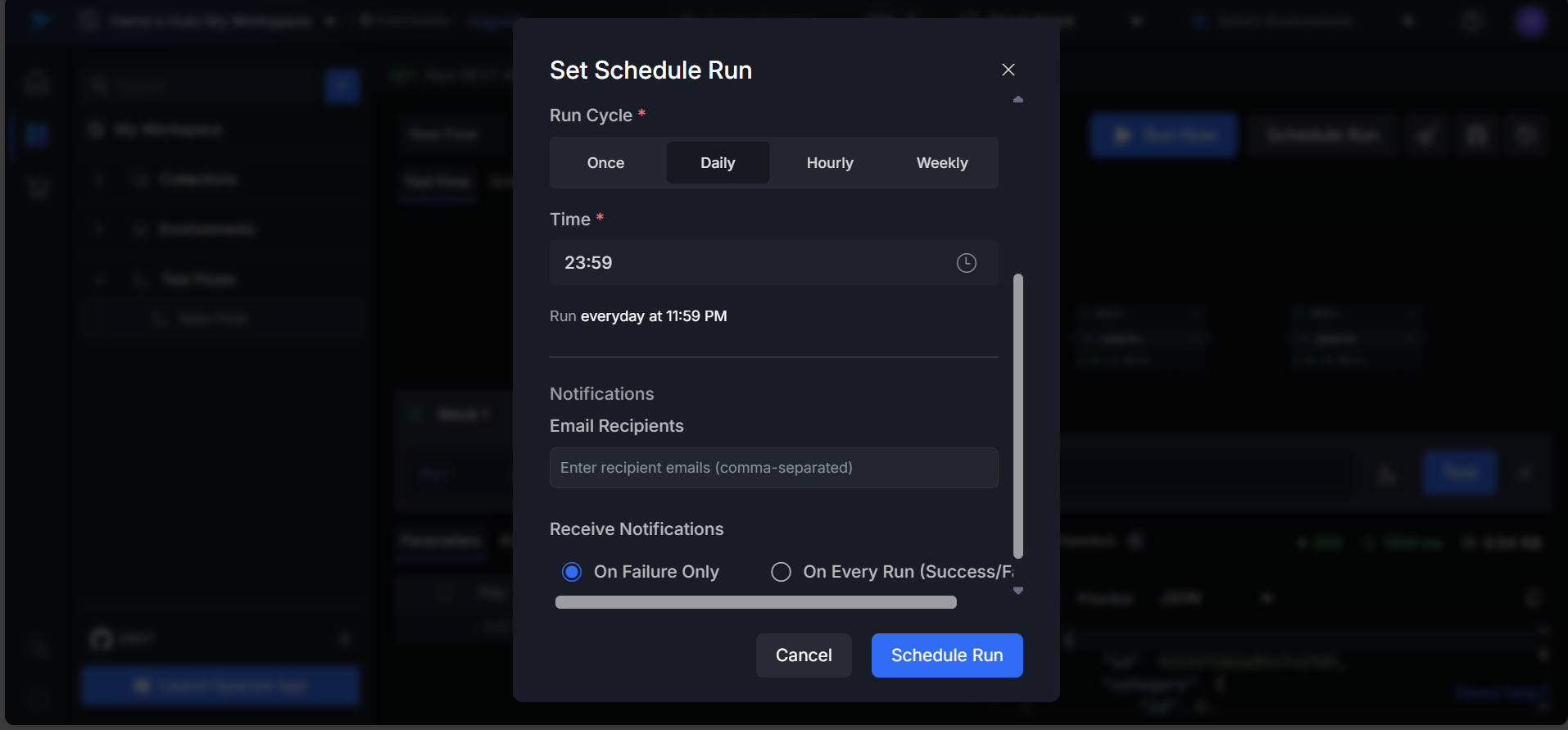1568x730 pixels.
Task: Click the horizontal scrollbar in dialog
Action: tap(755, 602)
